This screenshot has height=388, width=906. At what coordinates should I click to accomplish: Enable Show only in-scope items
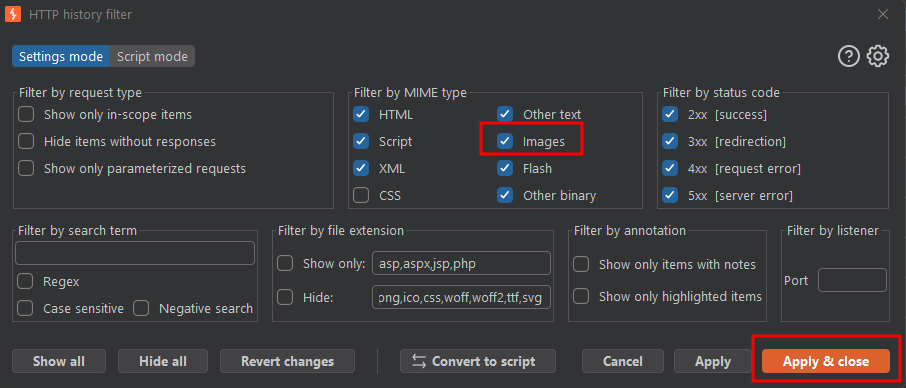point(26,114)
